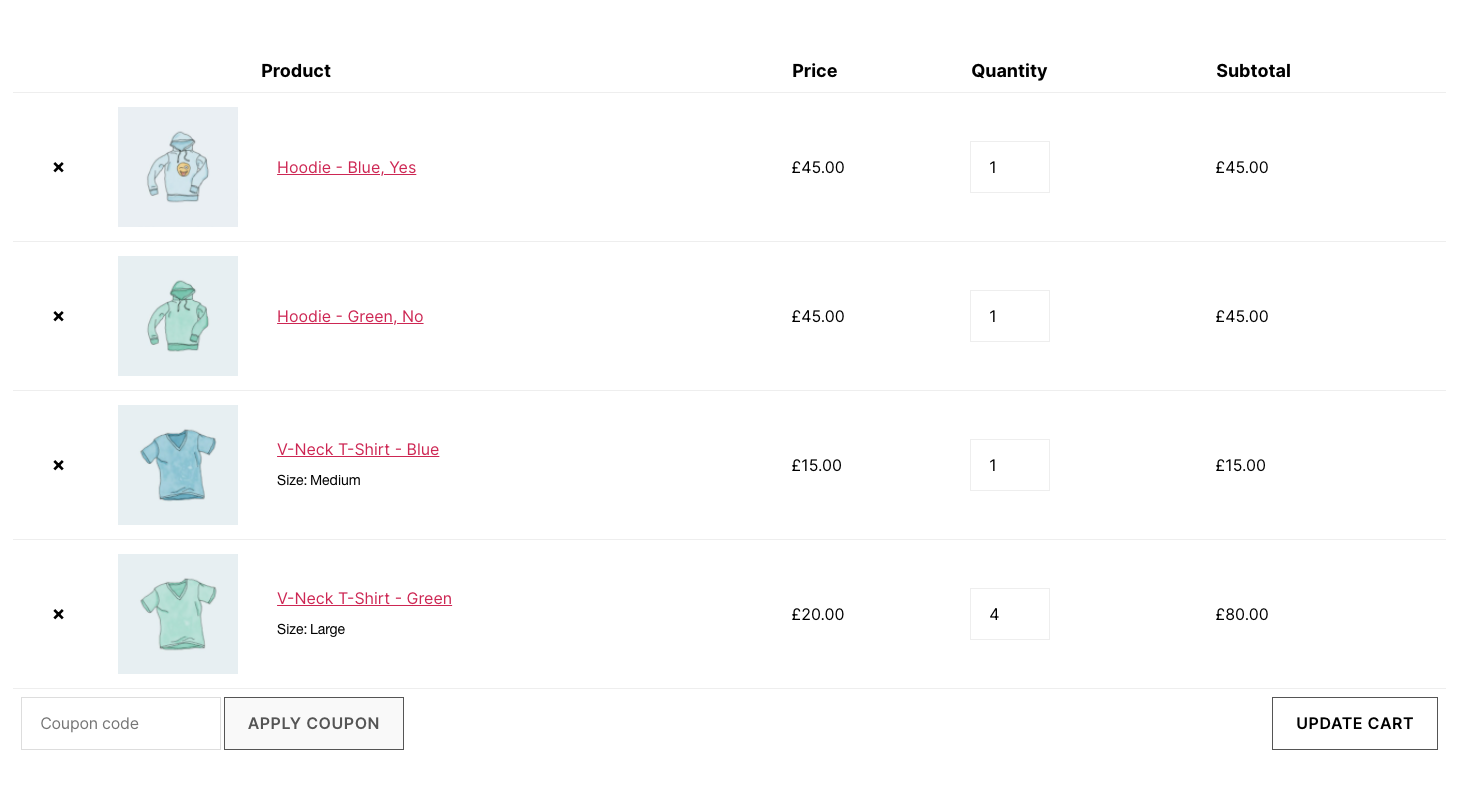The height and width of the screenshot is (785, 1463).
Task: Remove the Hoodie - Green, No item
Action: tap(58, 316)
